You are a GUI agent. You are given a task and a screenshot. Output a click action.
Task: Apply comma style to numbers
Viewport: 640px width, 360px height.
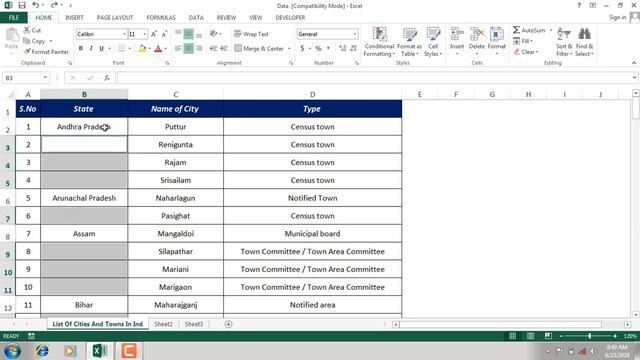click(x=328, y=49)
